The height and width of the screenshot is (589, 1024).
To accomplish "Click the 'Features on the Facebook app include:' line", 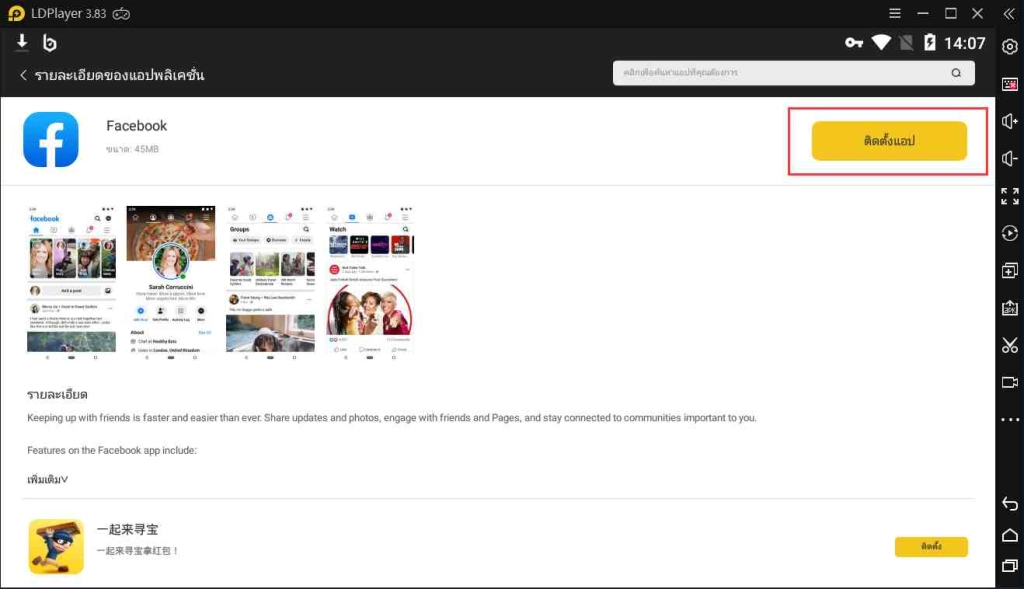I will (112, 450).
